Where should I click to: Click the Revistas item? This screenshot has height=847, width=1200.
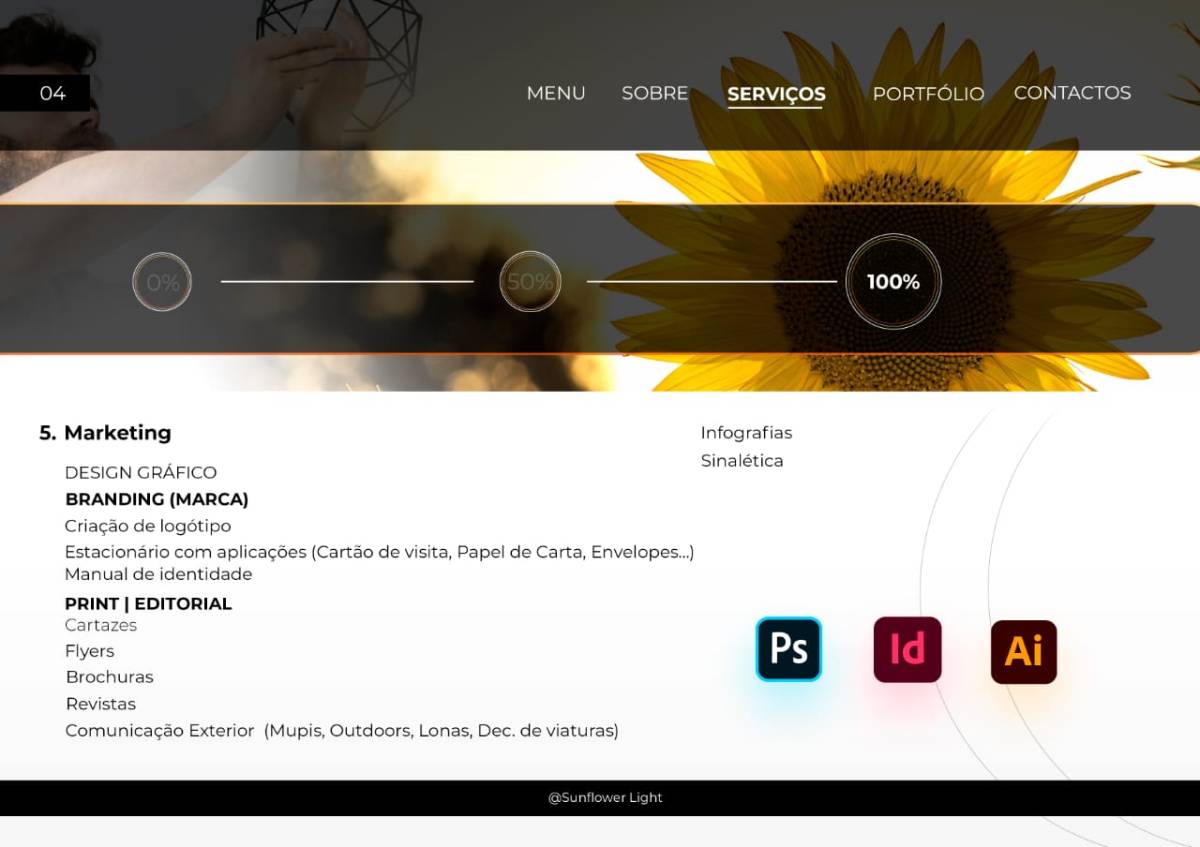point(101,704)
